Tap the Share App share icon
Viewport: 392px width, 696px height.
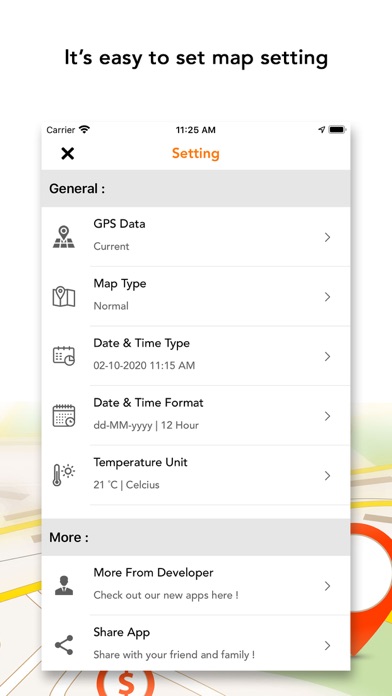64,645
